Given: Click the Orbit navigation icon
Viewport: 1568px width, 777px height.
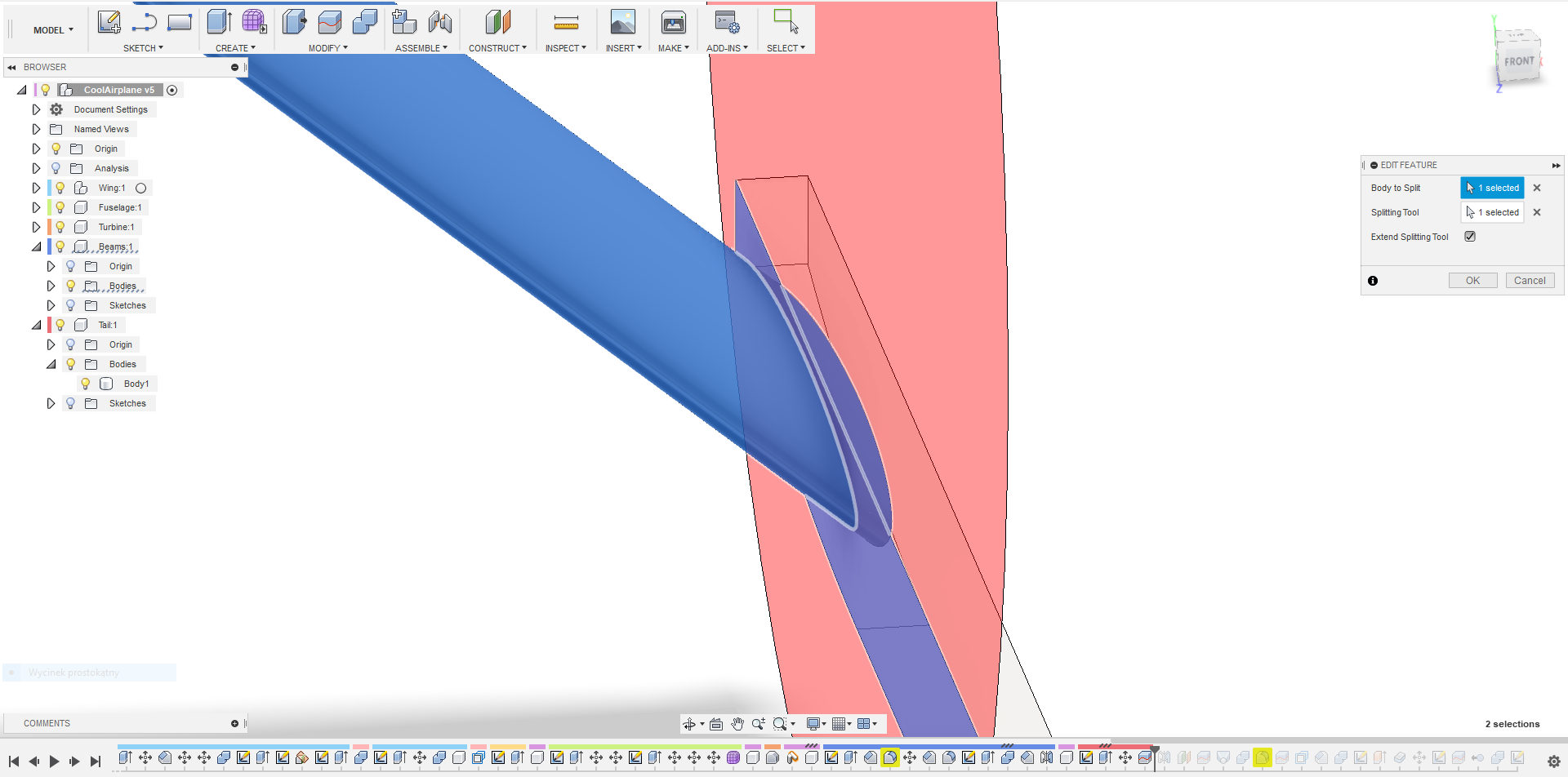Looking at the screenshot, I should tap(689, 724).
